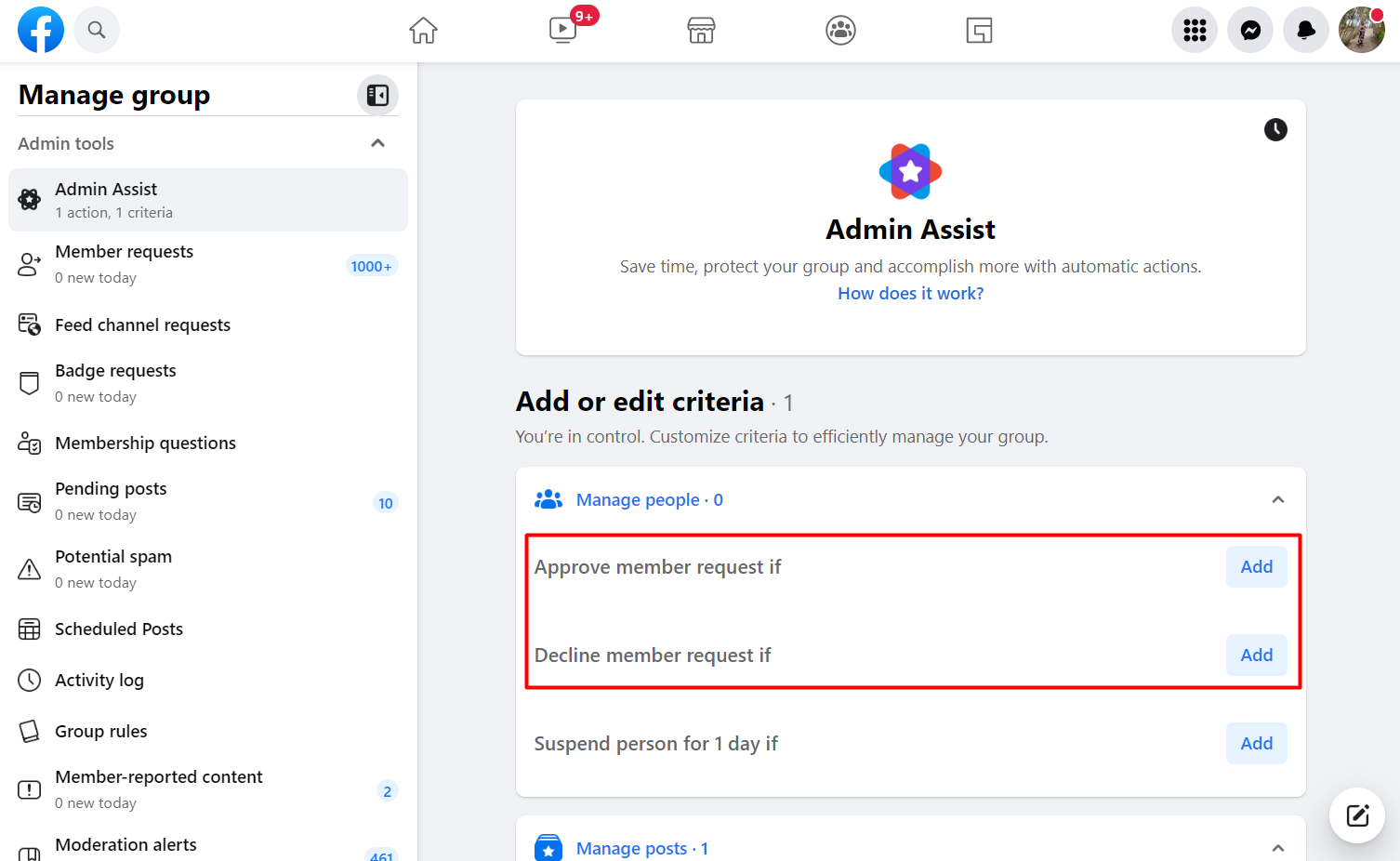Open Marketplace from top navigation
1400x861 pixels.
tap(701, 30)
